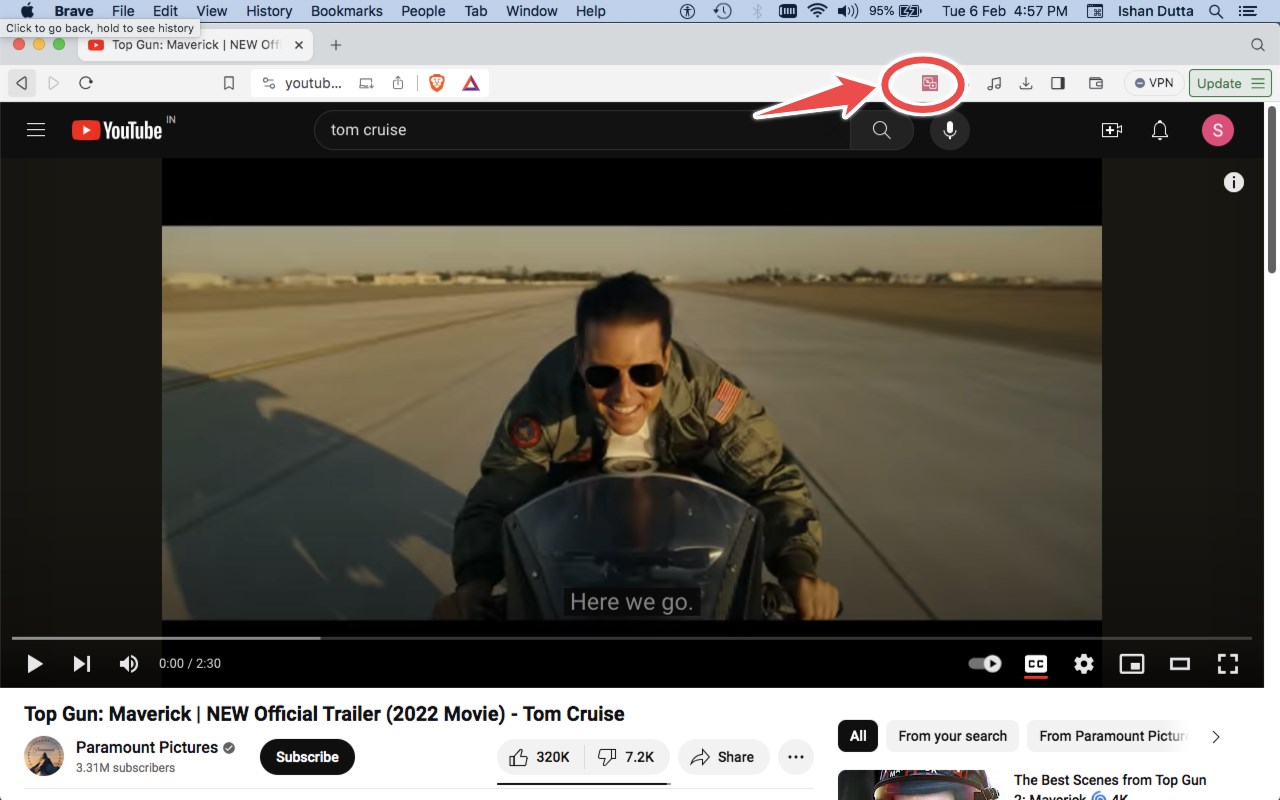Toggle autoplay switch in player
Viewport: 1280px width, 800px height.
click(985, 663)
